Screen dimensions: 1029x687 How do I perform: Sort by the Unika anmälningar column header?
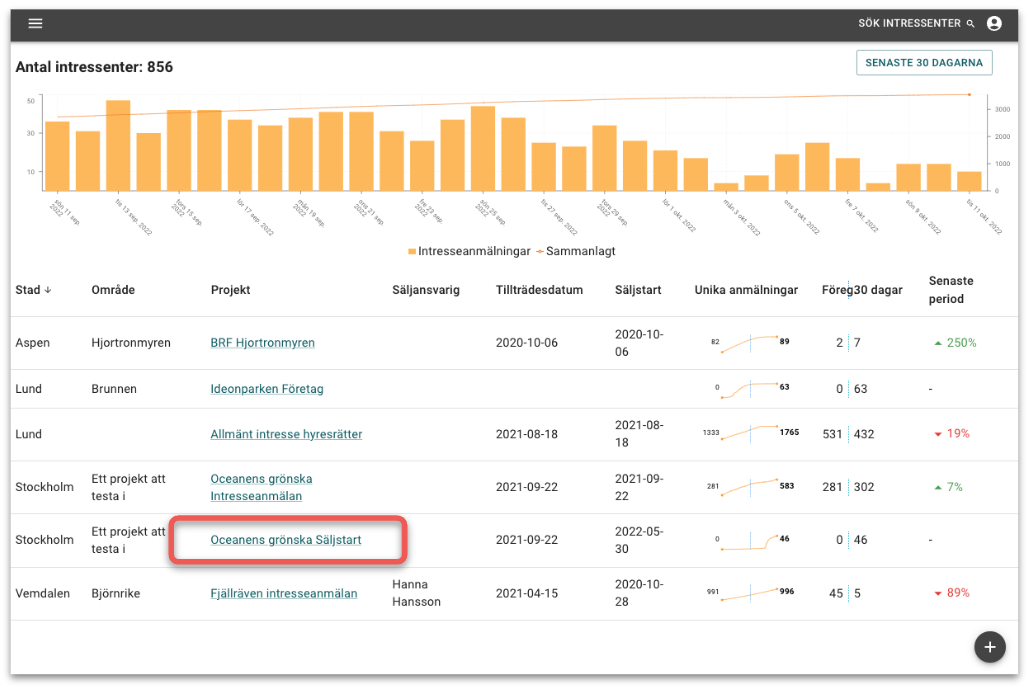pyautogui.click(x=745, y=290)
